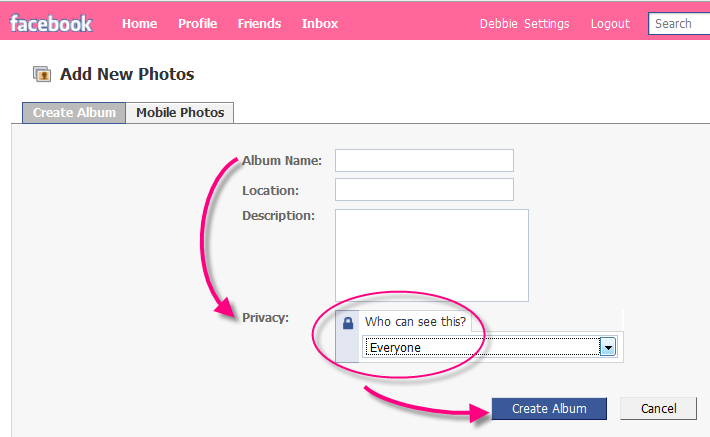Go to Home in the navigation bar
Screen dimensions: 710x437
(x=140, y=23)
